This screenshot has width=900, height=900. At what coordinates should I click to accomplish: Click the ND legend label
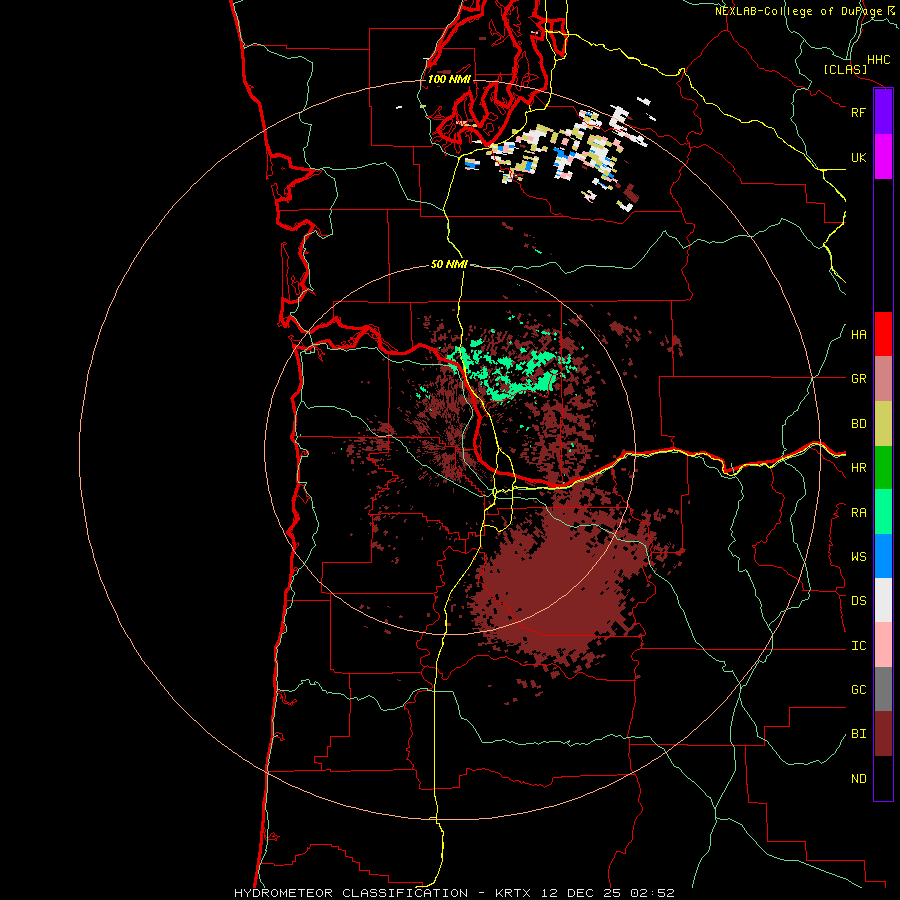[858, 779]
